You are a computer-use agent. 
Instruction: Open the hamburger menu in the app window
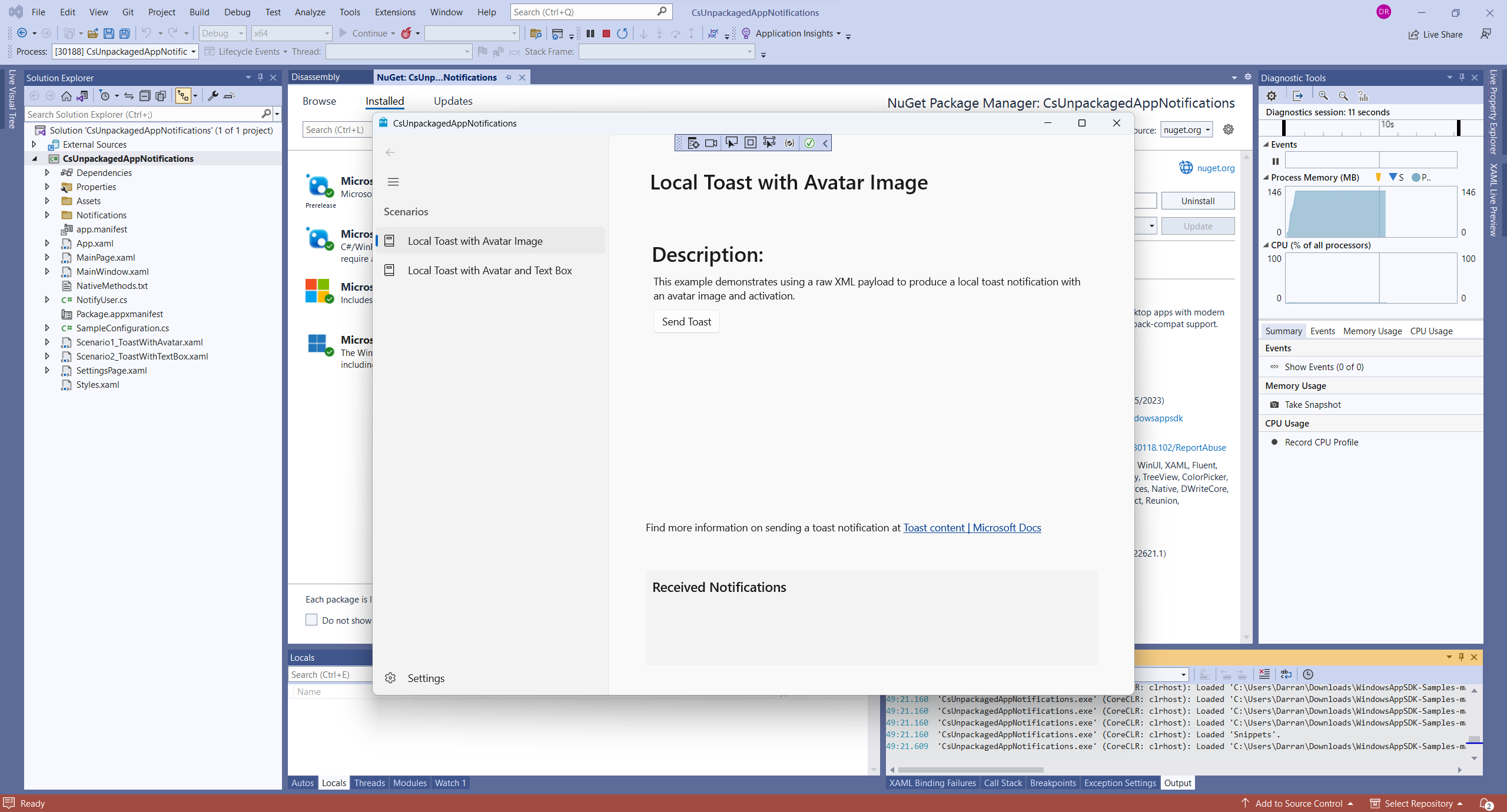(393, 182)
